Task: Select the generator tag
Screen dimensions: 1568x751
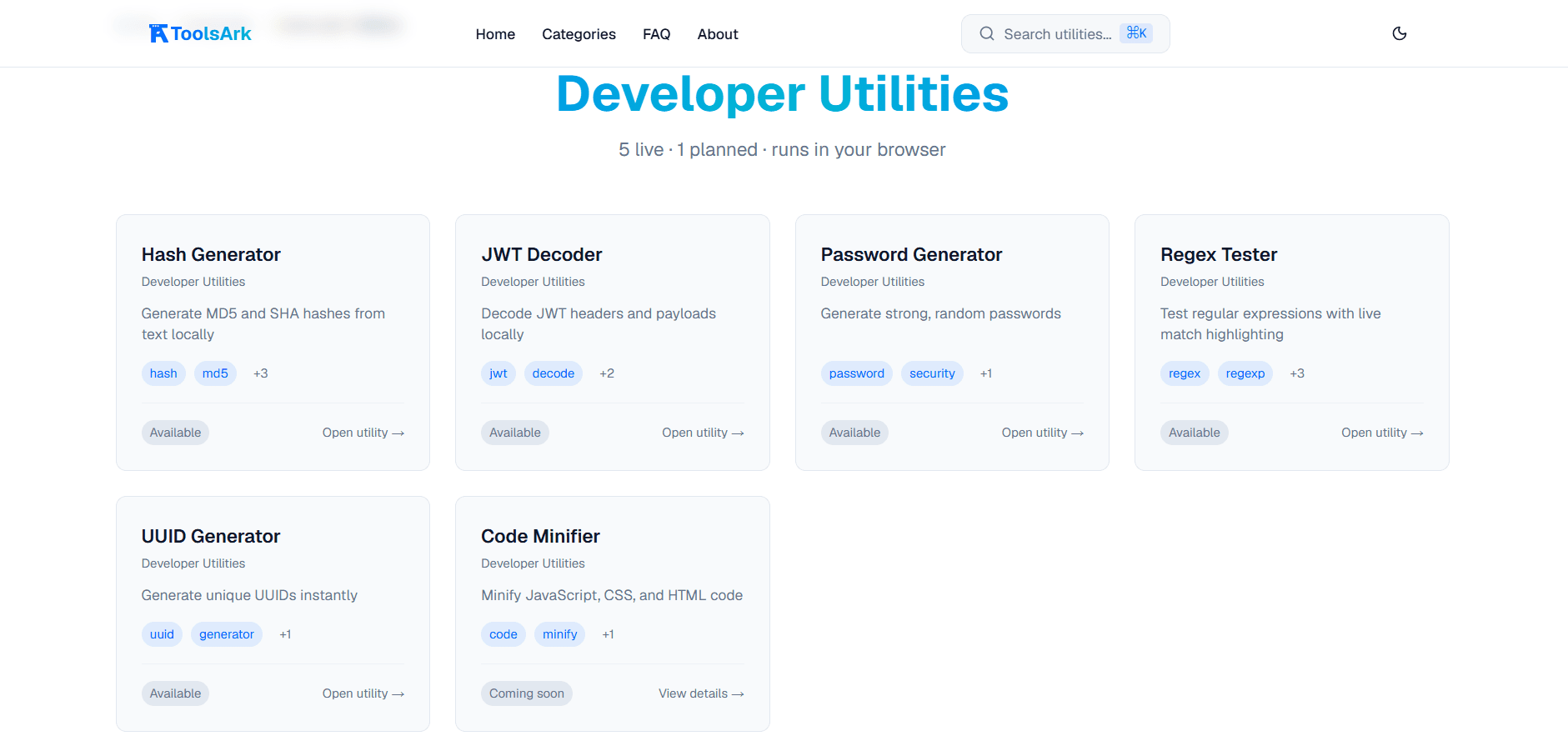Action: coord(227,634)
